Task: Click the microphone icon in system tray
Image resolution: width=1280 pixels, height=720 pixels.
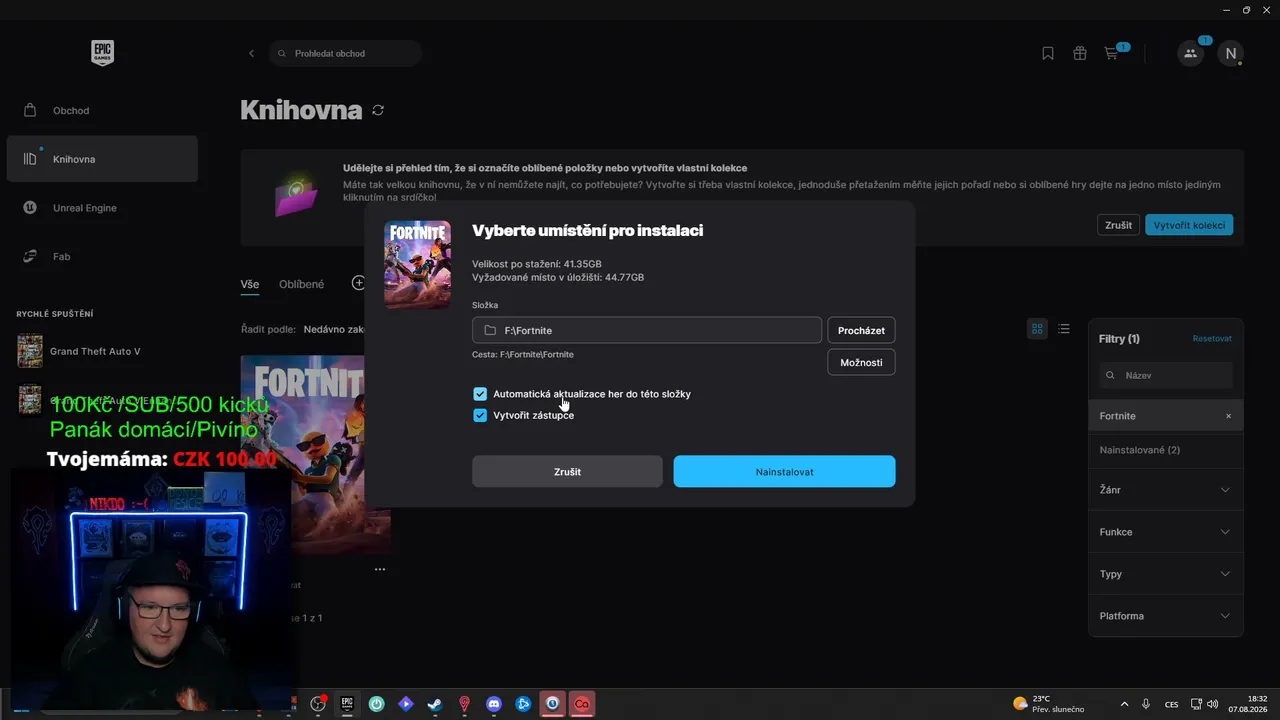Action: click(x=1146, y=704)
